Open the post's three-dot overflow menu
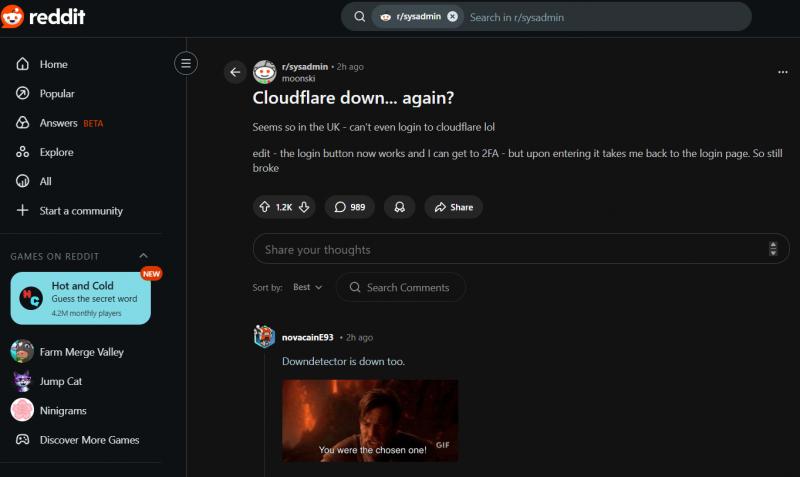The height and width of the screenshot is (477, 800). point(782,72)
